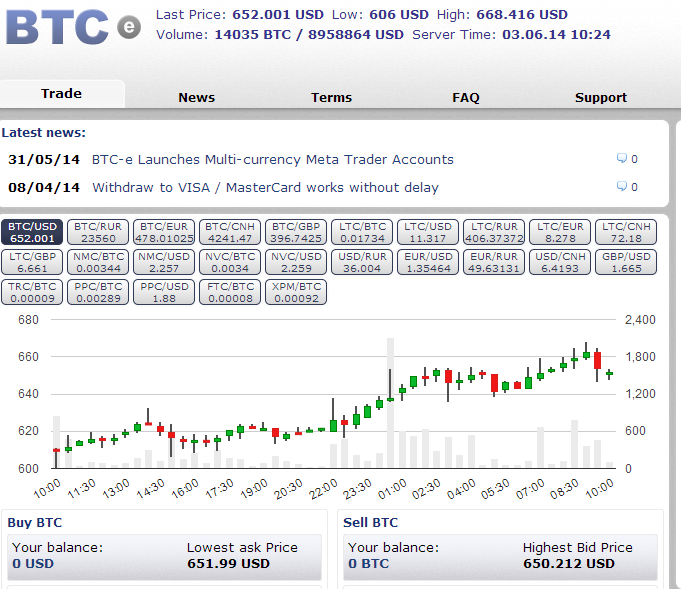Pick the PPC/USD pair
Image resolution: width=681 pixels, height=589 pixels.
tap(164, 292)
